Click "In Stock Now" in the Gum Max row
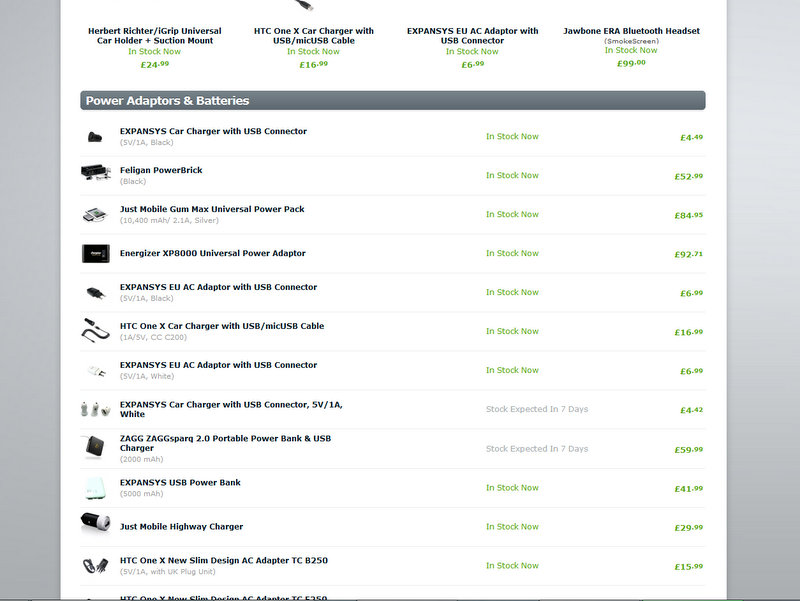The image size is (800, 601). point(512,214)
